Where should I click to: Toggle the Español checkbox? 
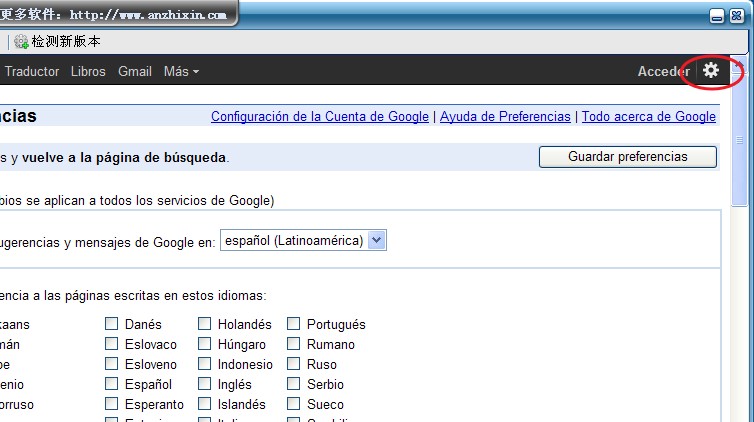click(112, 384)
